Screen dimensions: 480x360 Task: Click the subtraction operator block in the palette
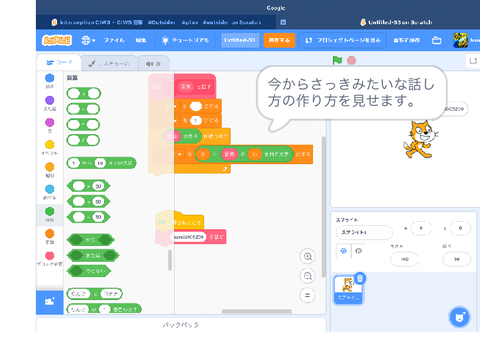(83, 109)
